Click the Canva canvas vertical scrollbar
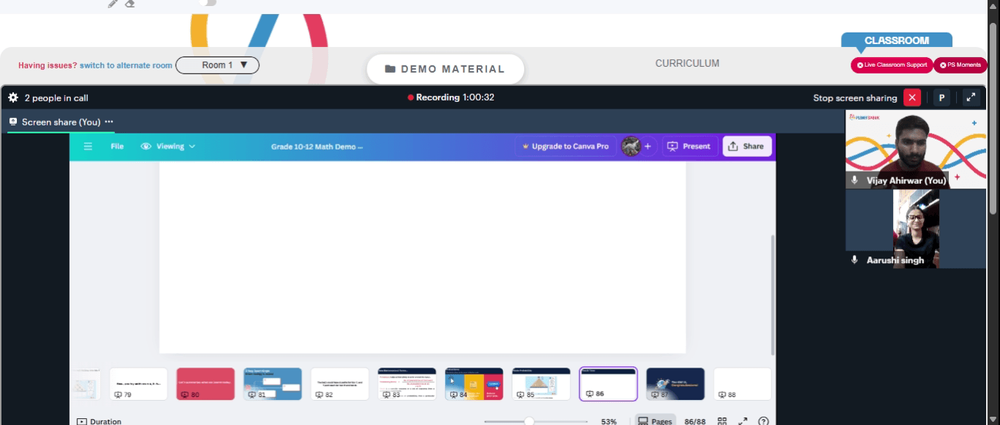The image size is (1000, 425). (773, 294)
